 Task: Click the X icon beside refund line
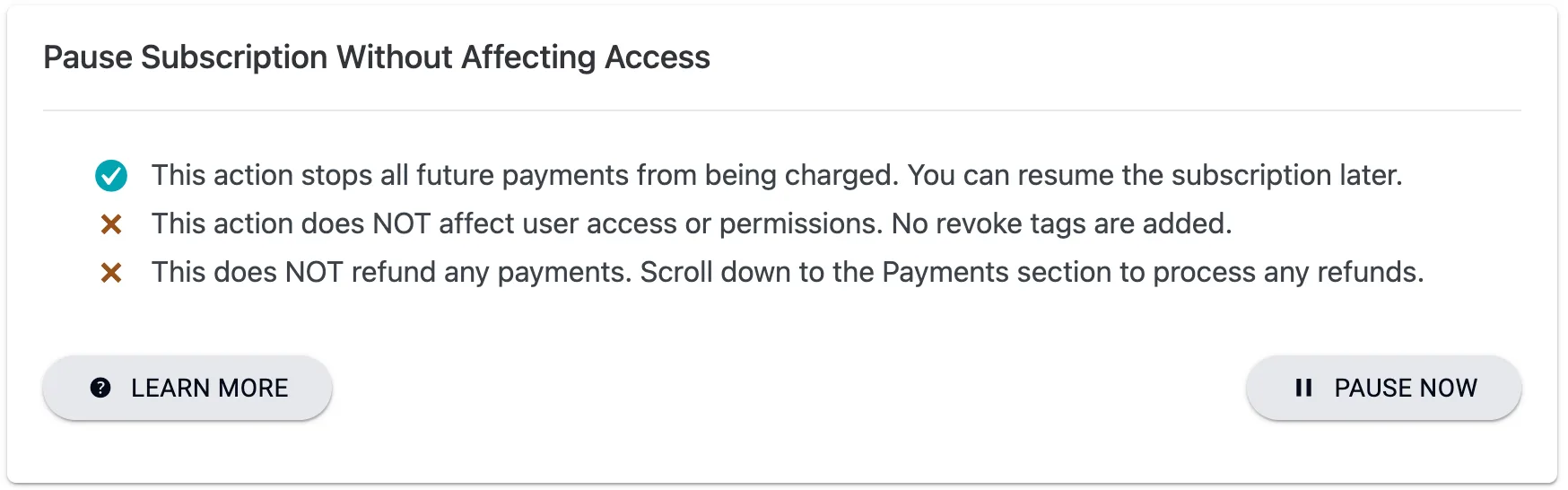pyautogui.click(x=111, y=273)
